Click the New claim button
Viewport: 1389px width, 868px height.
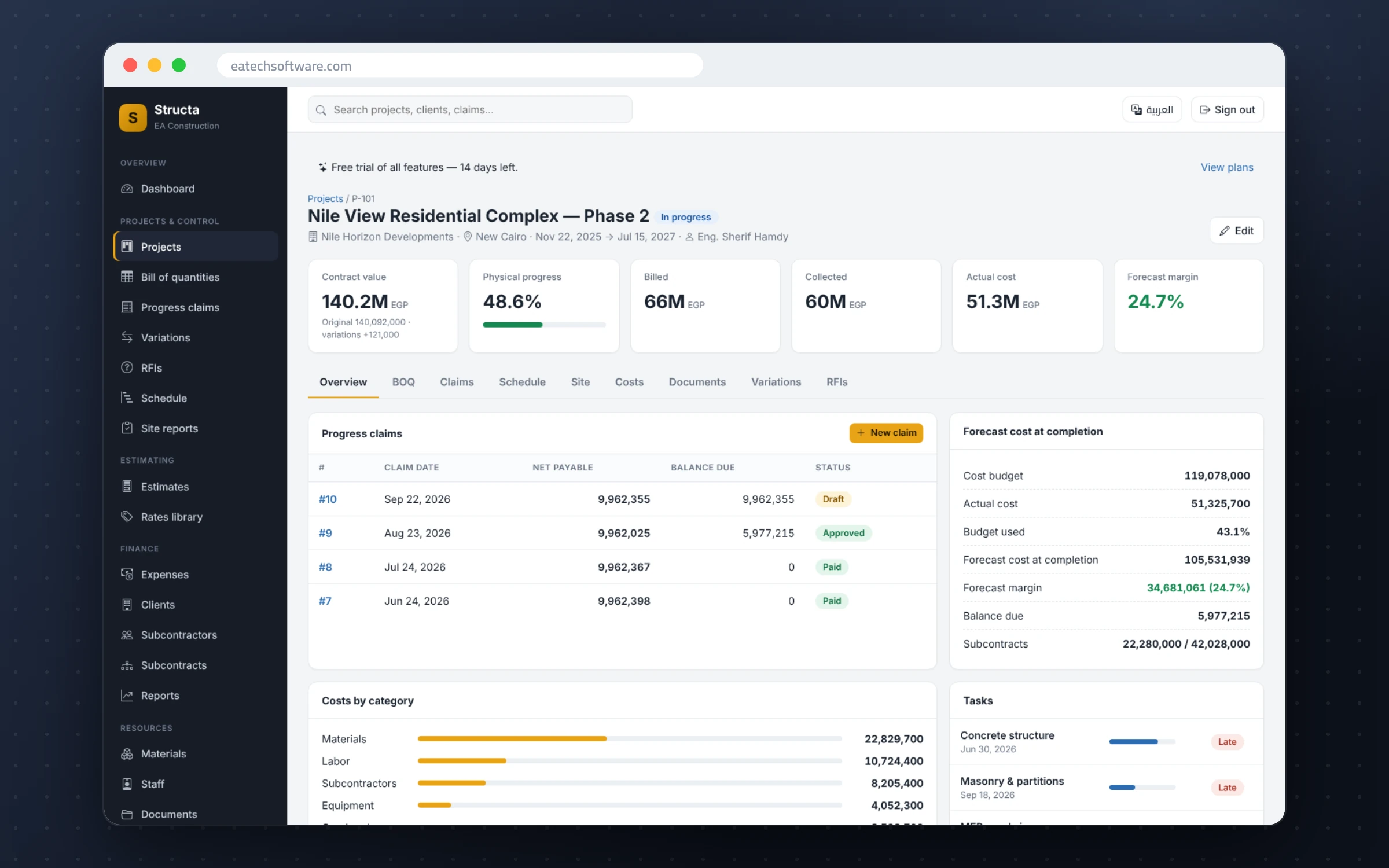(x=886, y=433)
